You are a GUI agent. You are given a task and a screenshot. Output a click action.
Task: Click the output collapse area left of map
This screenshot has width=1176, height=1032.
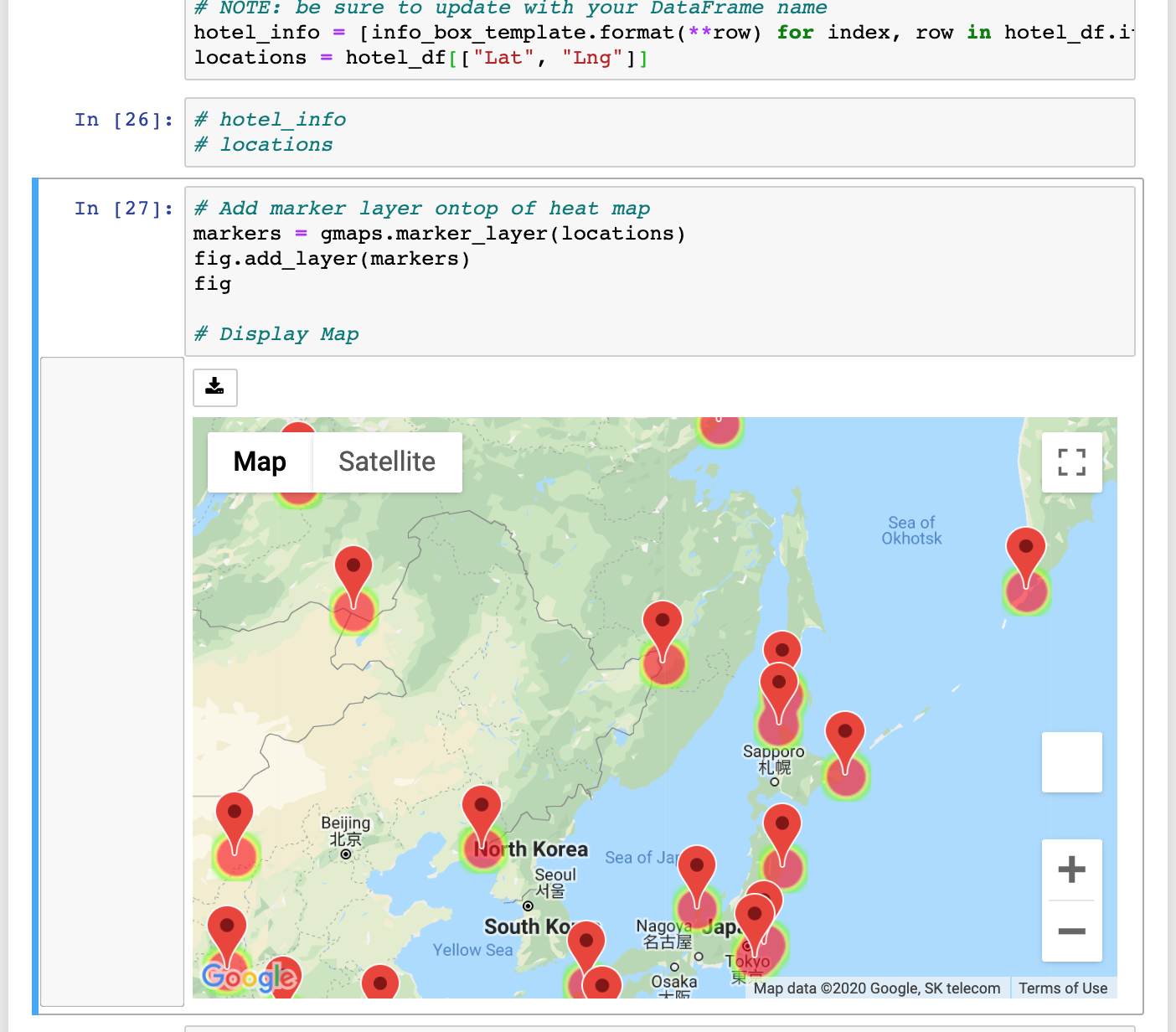coord(112,682)
